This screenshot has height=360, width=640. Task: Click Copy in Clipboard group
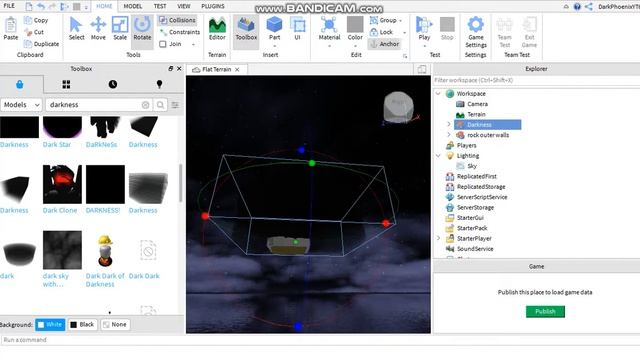36,20
